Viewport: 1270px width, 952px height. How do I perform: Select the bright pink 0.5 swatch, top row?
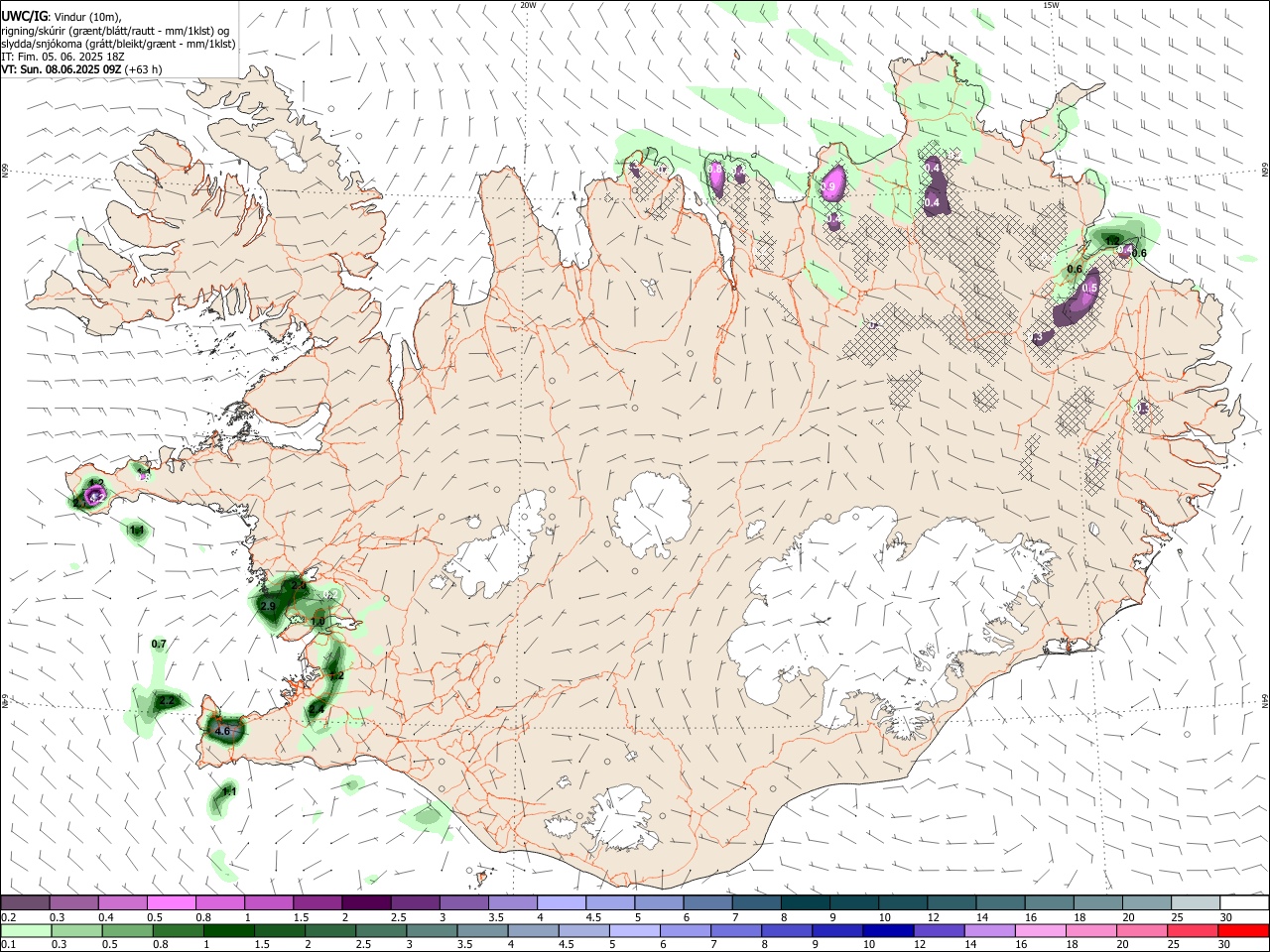[x=171, y=903]
